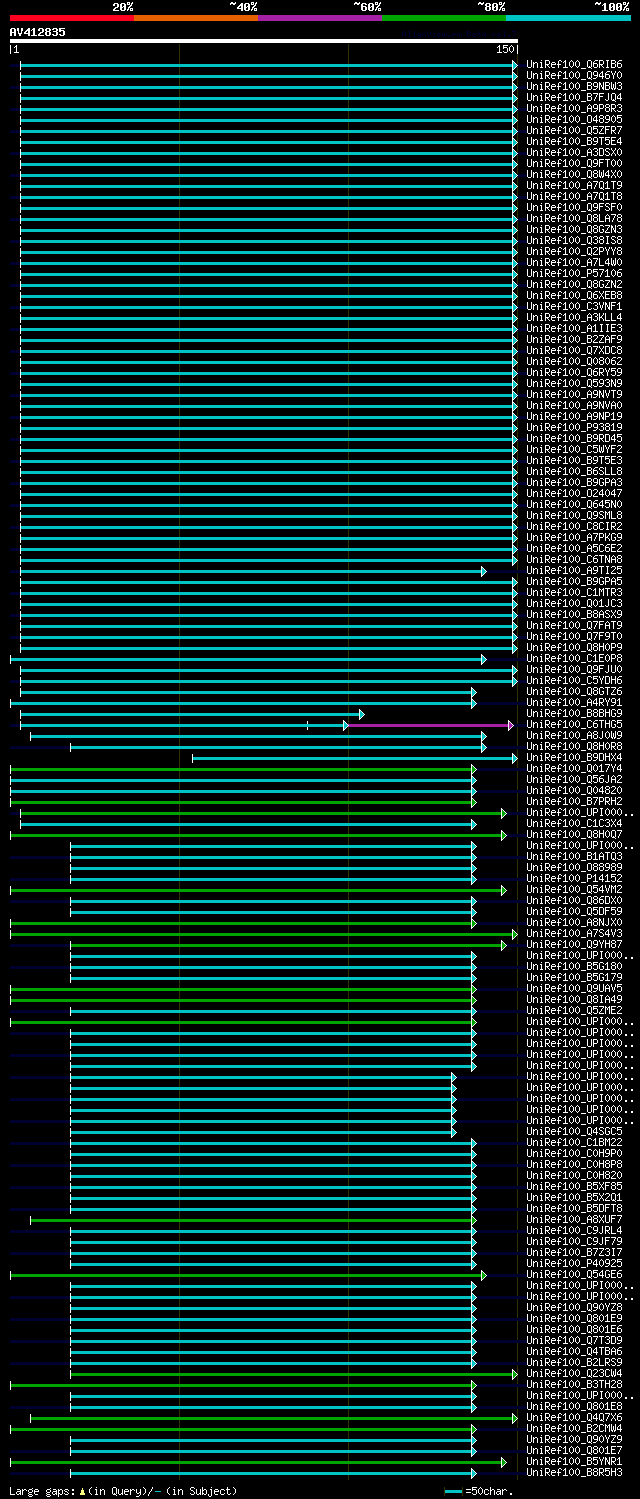Image resolution: width=640 pixels, height=1499 pixels.
Task: Open hit UniRef100_Q23CW4
Action: click(x=574, y=1373)
